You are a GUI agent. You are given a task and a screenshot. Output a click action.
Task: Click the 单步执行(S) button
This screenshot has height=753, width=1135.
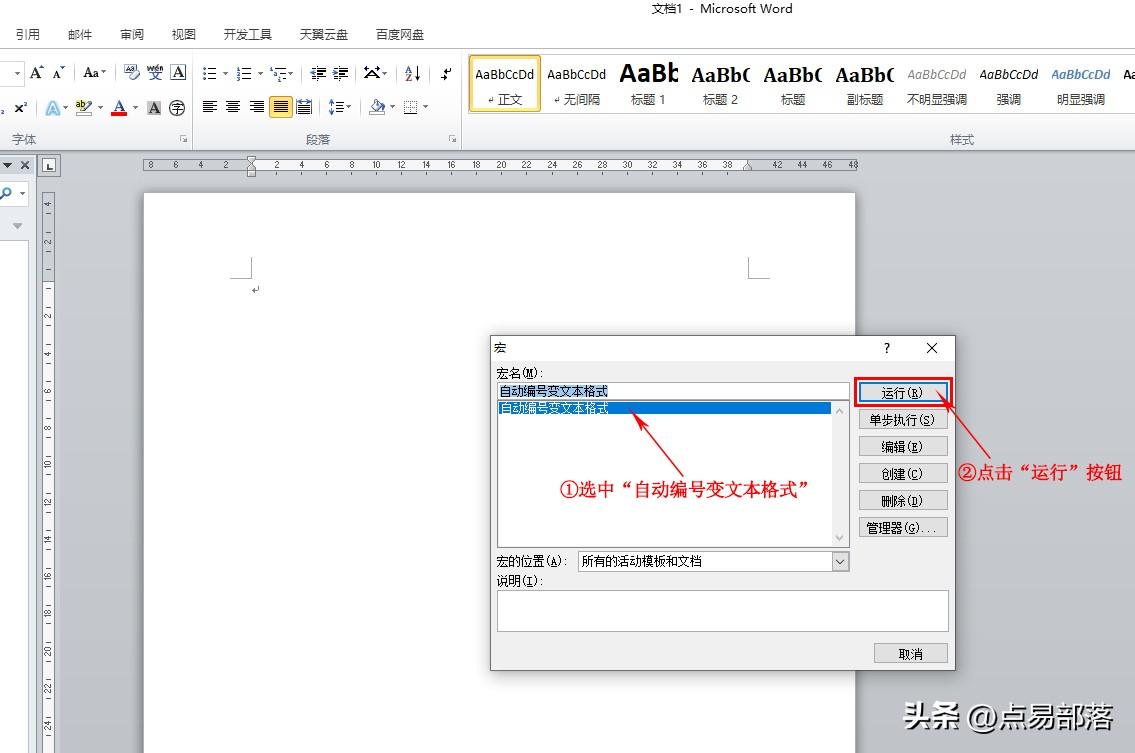tap(903, 420)
